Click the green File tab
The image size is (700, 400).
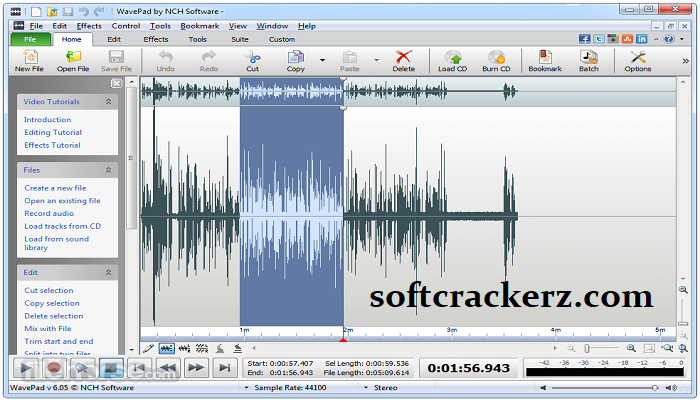[x=30, y=39]
